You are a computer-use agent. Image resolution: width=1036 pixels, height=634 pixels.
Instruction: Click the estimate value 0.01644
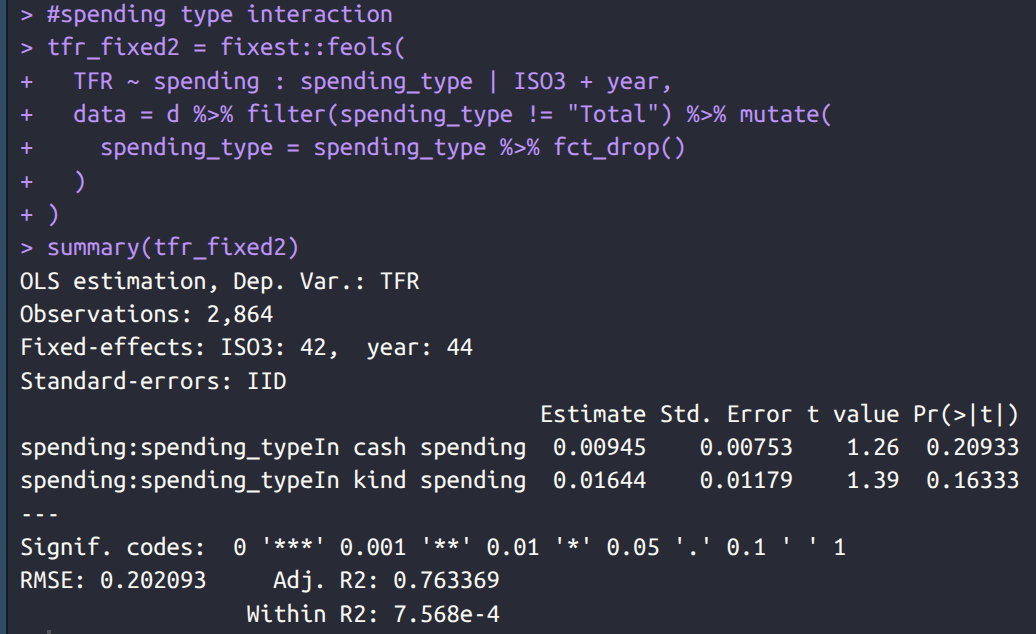pyautogui.click(x=599, y=480)
